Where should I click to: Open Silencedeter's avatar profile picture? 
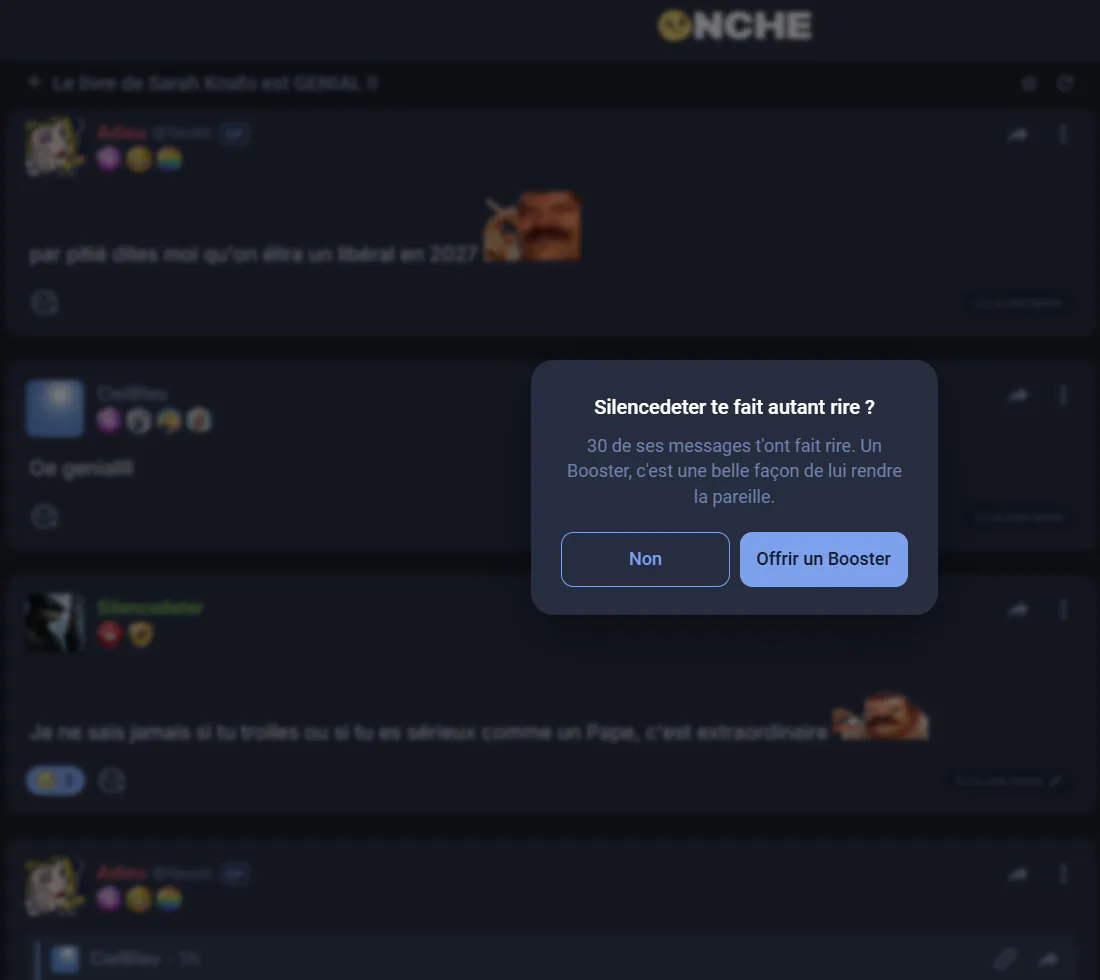coord(55,623)
